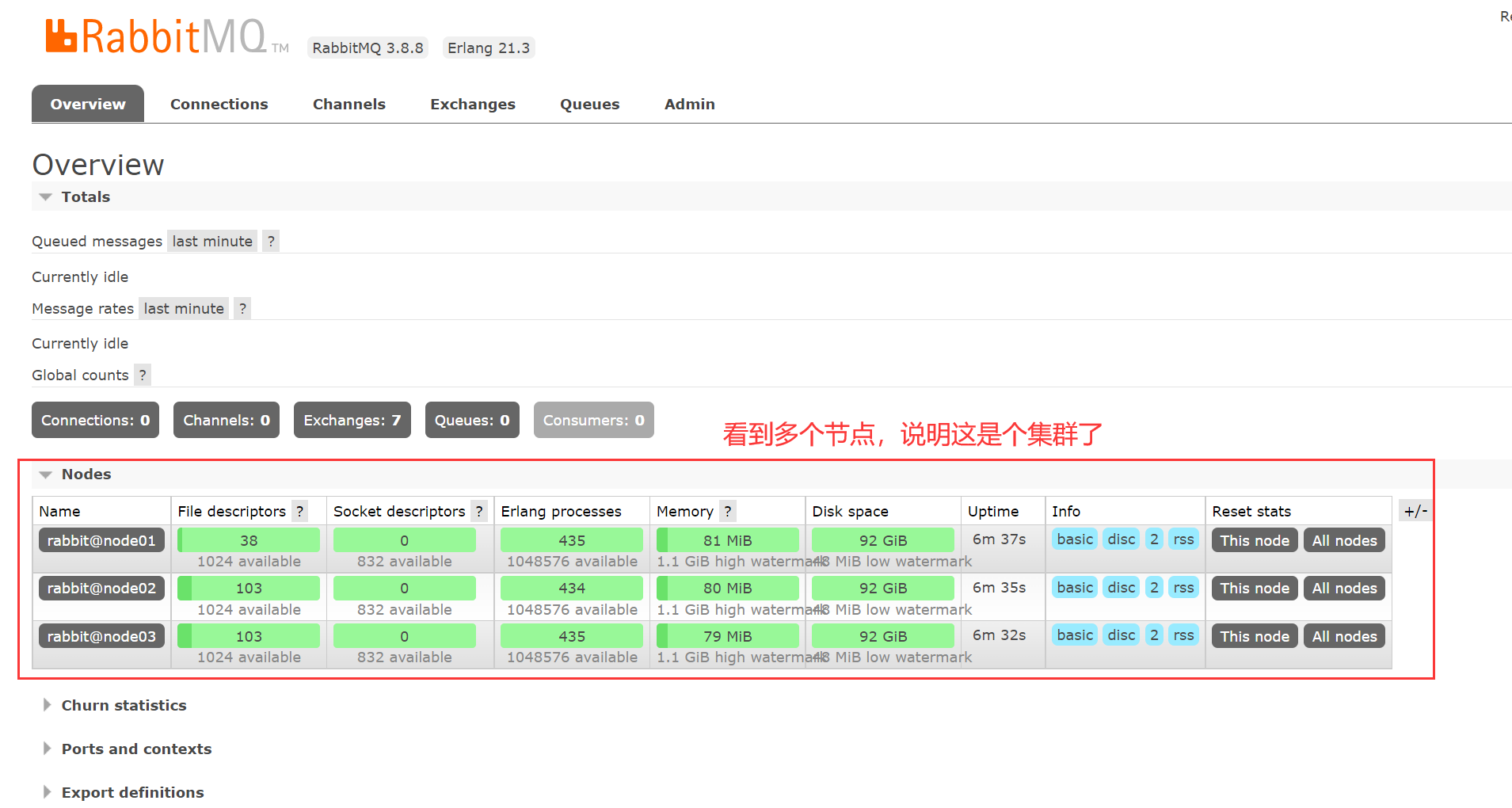
Task: Click basic tag in node02 row
Action: (x=1075, y=587)
